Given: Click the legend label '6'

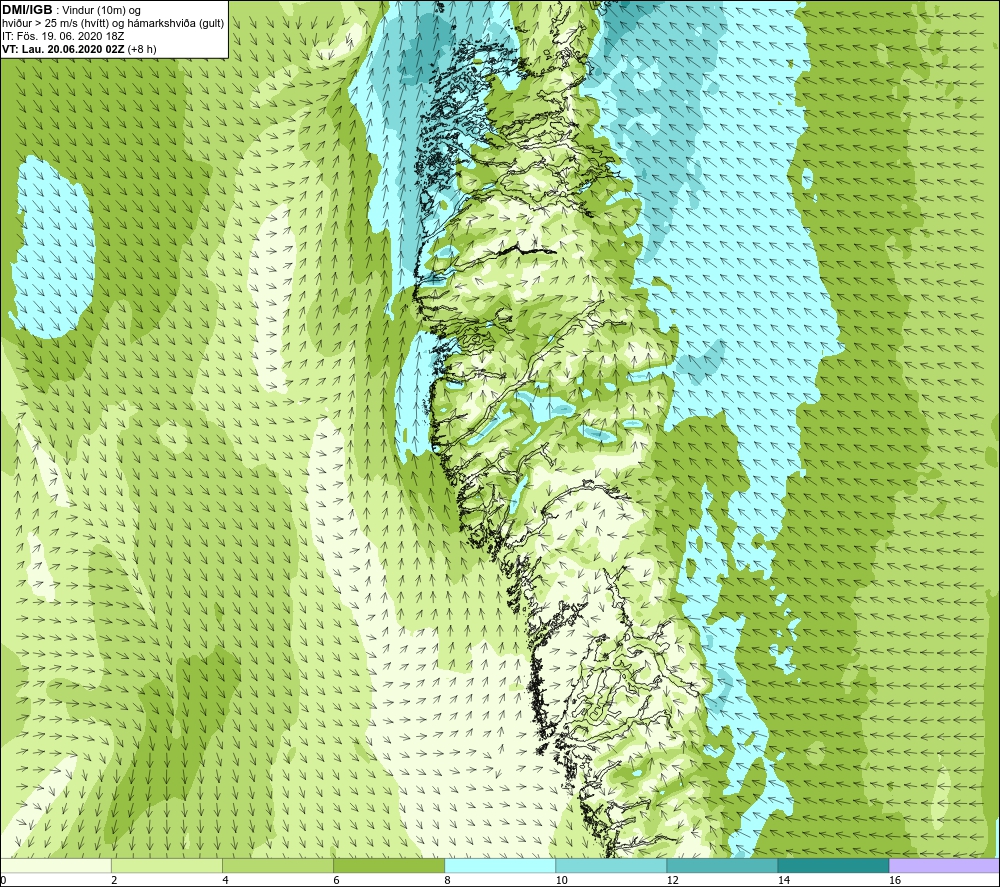Looking at the screenshot, I should (x=336, y=881).
